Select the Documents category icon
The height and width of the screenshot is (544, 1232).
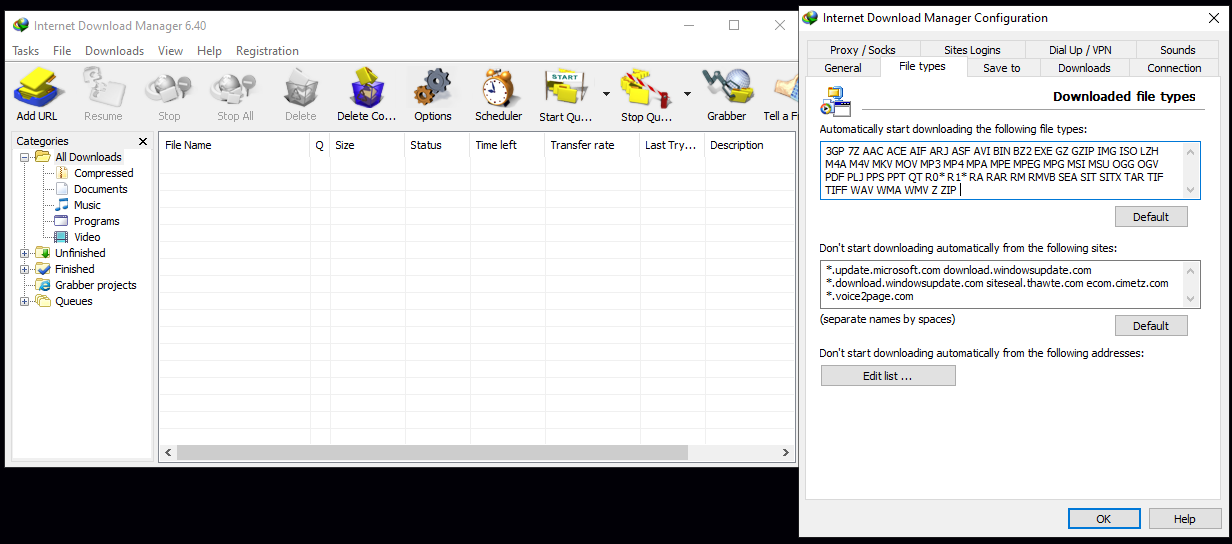[62, 189]
